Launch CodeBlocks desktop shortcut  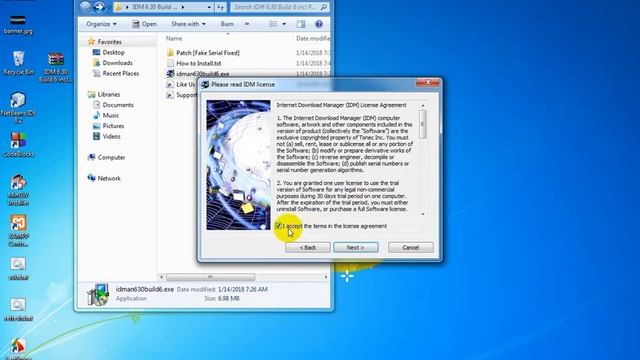[18, 145]
